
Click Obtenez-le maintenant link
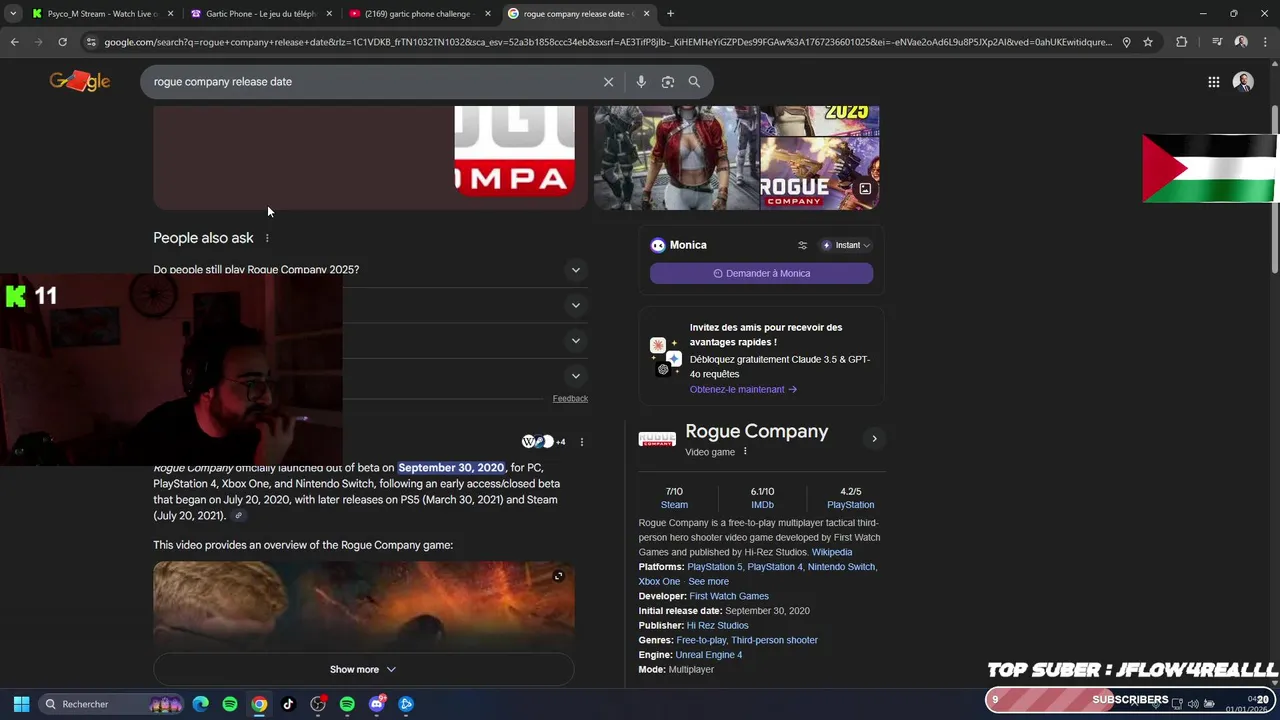tap(743, 390)
